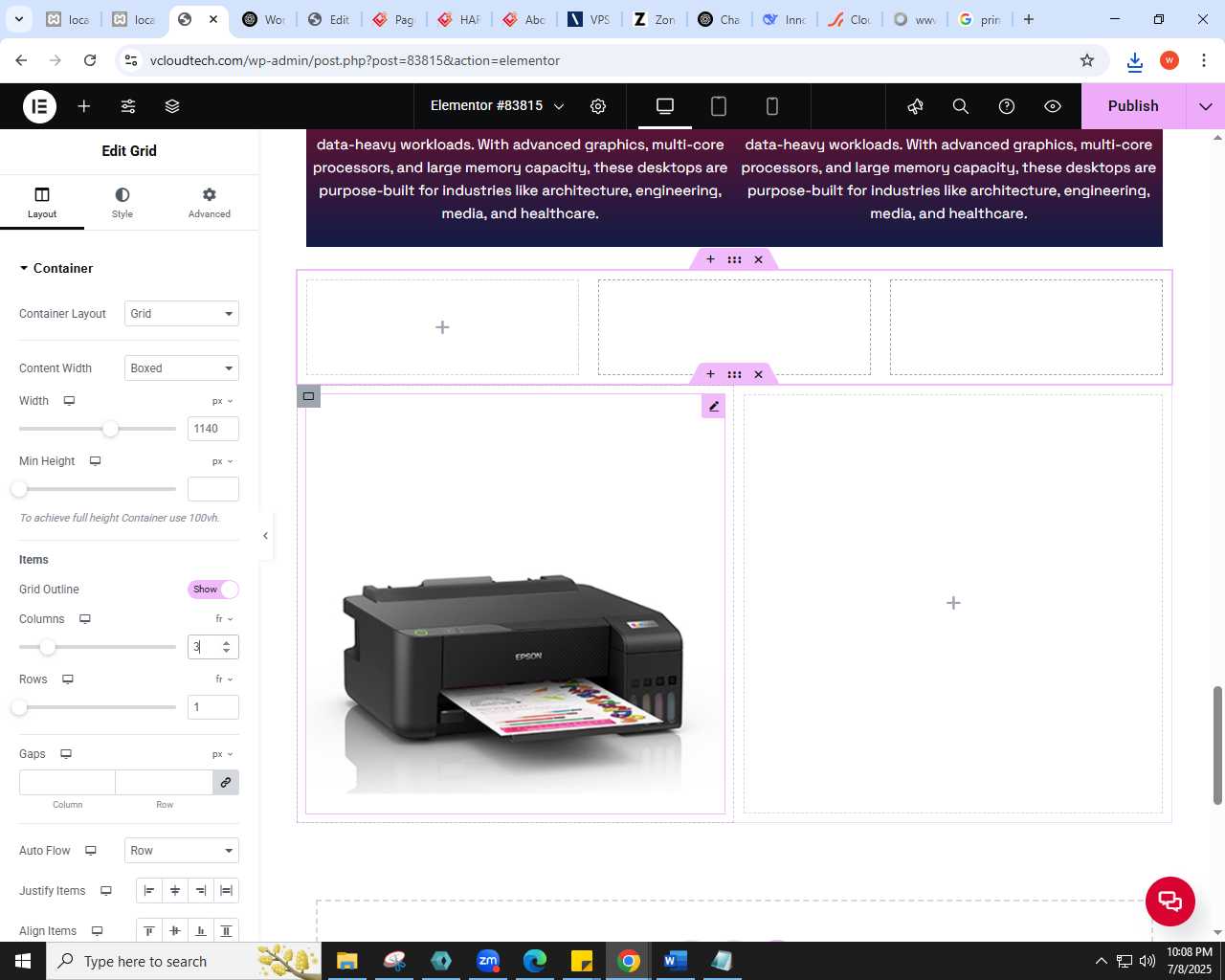Set Align Items to start
This screenshot has height=980, width=1225.
pyautogui.click(x=149, y=931)
